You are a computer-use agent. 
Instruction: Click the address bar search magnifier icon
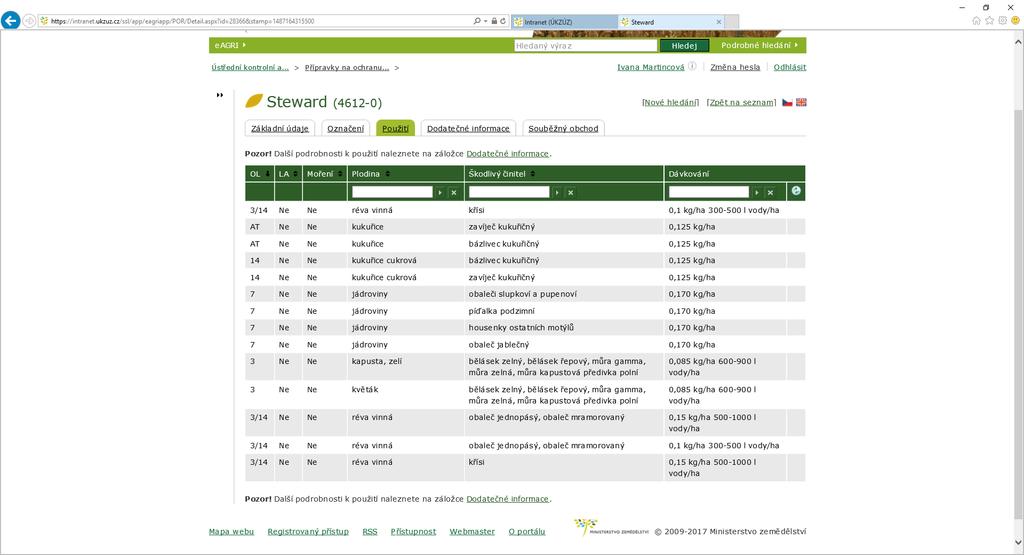pyautogui.click(x=477, y=21)
